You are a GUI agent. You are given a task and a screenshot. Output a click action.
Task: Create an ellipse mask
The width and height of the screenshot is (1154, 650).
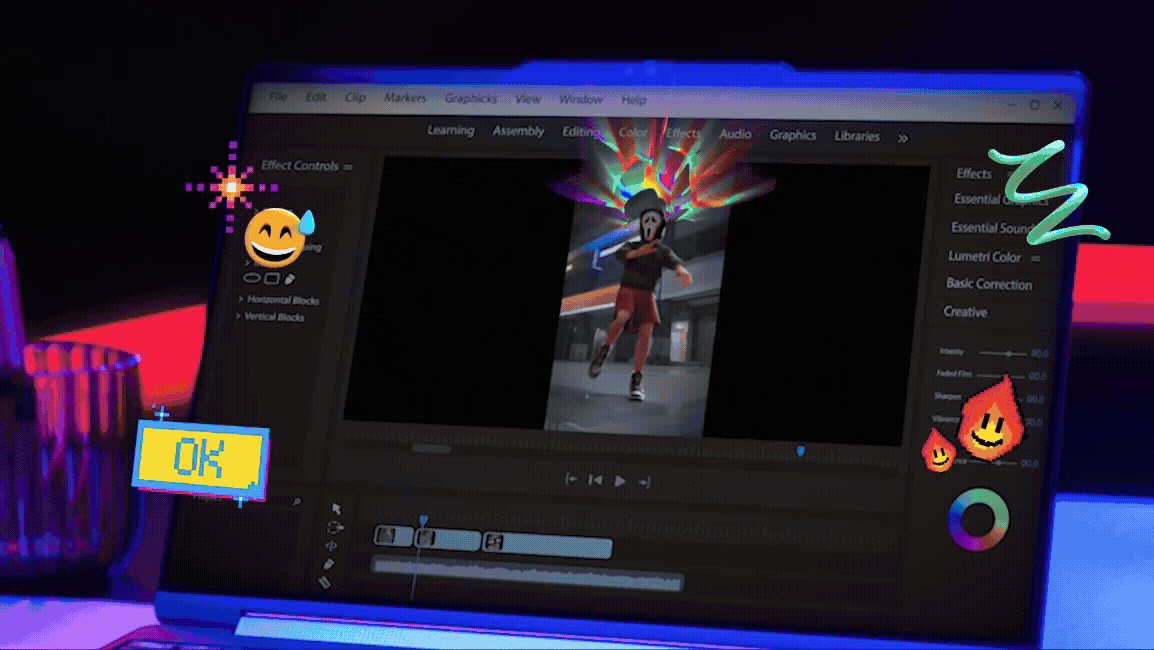252,278
